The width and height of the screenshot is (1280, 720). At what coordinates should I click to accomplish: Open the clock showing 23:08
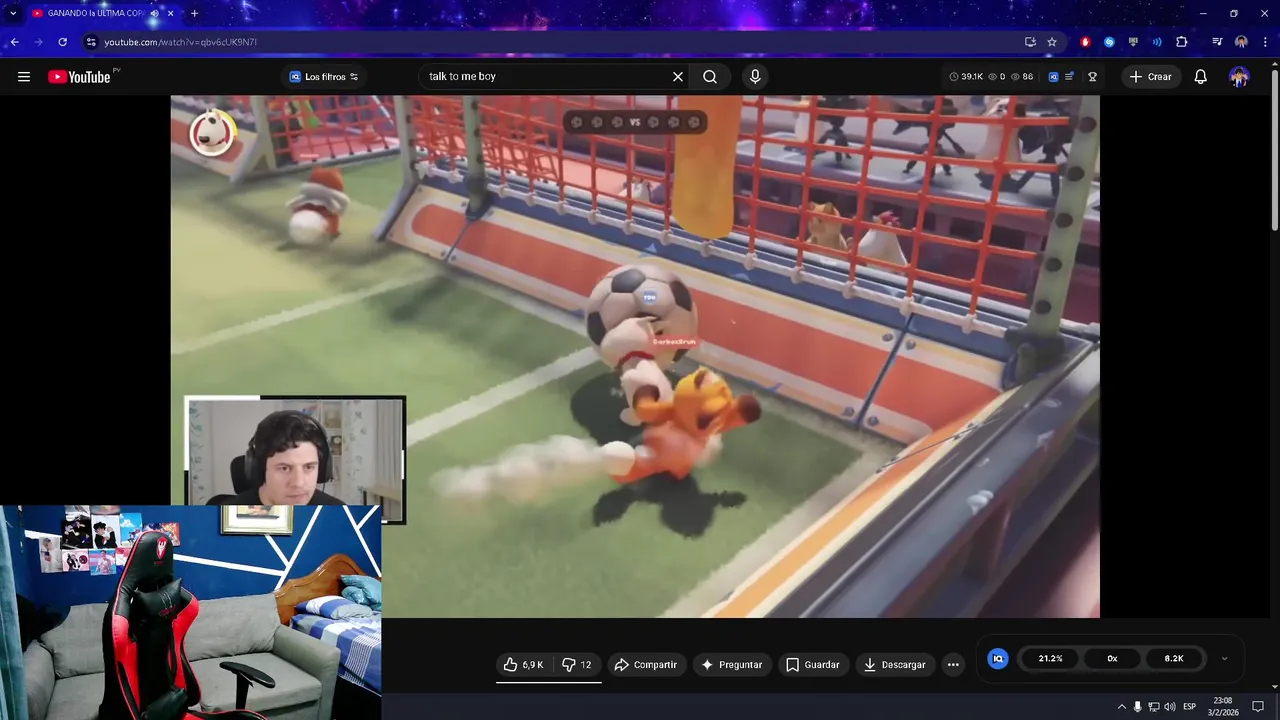tap(1223, 706)
